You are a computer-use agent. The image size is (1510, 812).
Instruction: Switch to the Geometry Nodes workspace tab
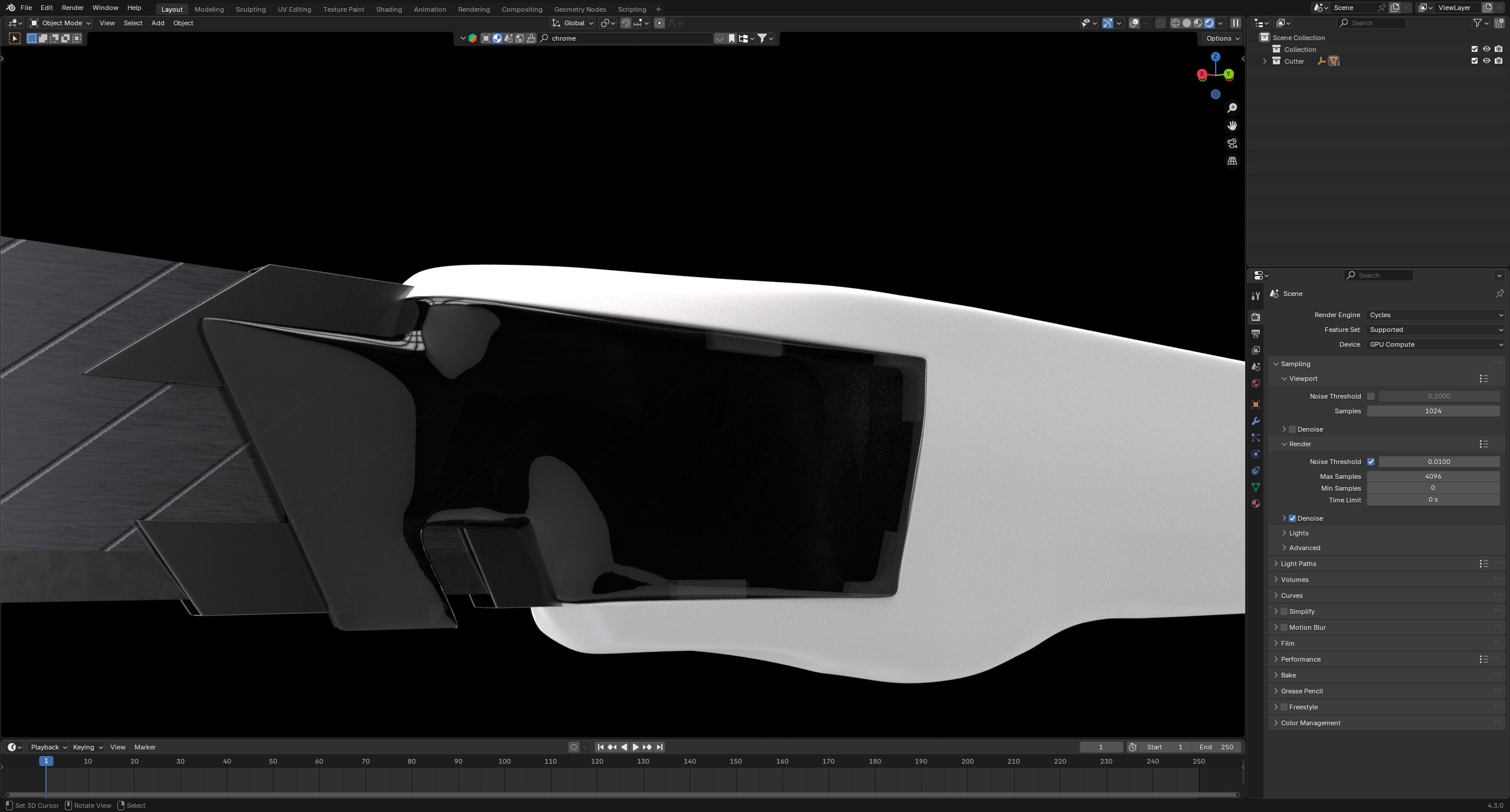[x=580, y=9]
